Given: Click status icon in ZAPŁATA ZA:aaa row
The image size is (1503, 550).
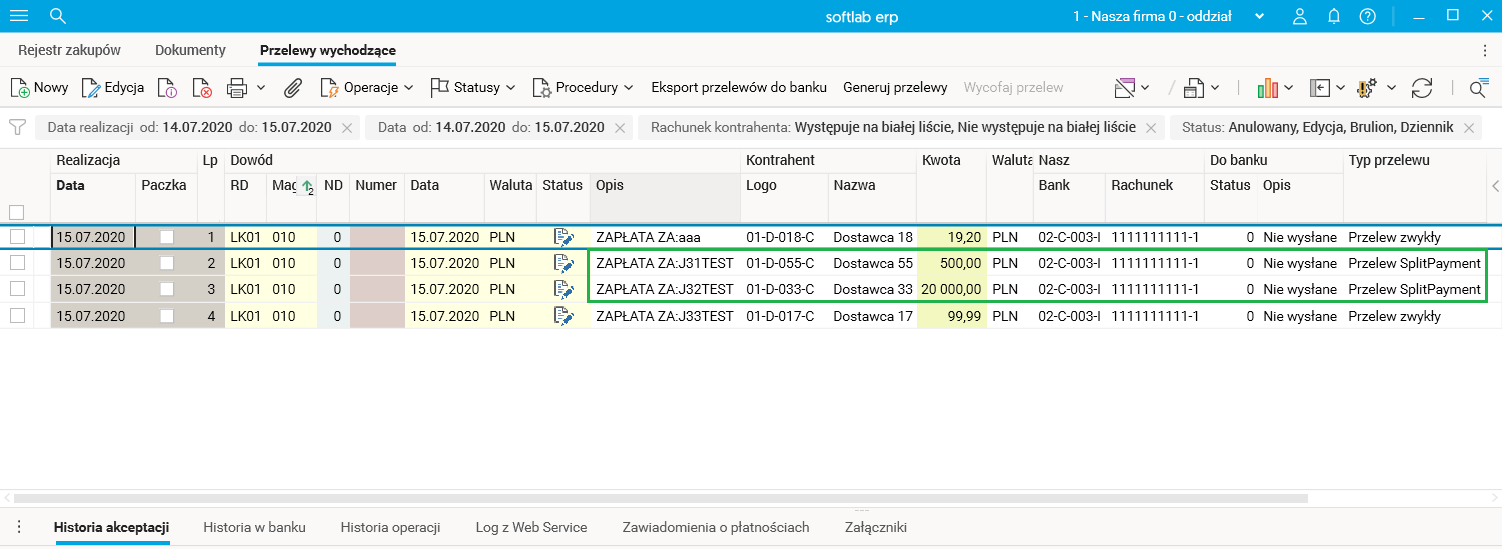Looking at the screenshot, I should pyautogui.click(x=564, y=238).
